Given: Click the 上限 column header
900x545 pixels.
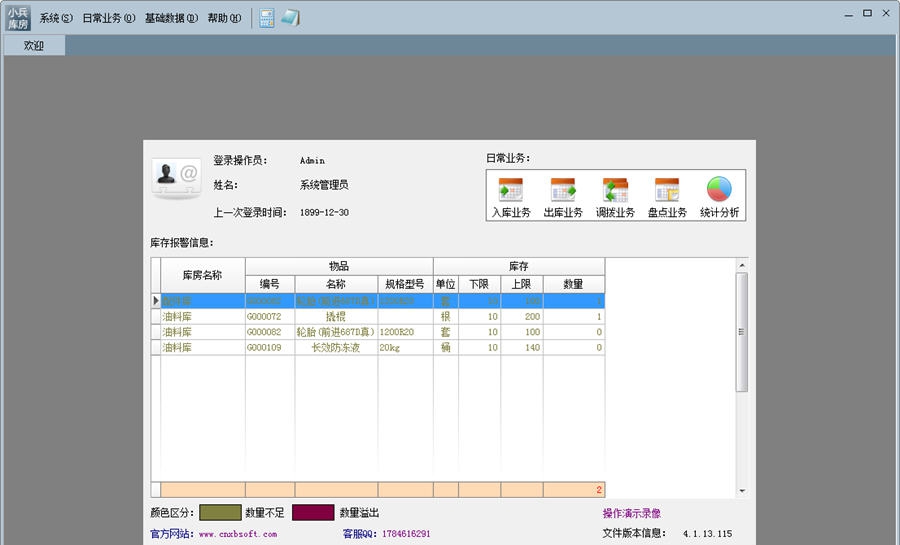Looking at the screenshot, I should [x=522, y=284].
